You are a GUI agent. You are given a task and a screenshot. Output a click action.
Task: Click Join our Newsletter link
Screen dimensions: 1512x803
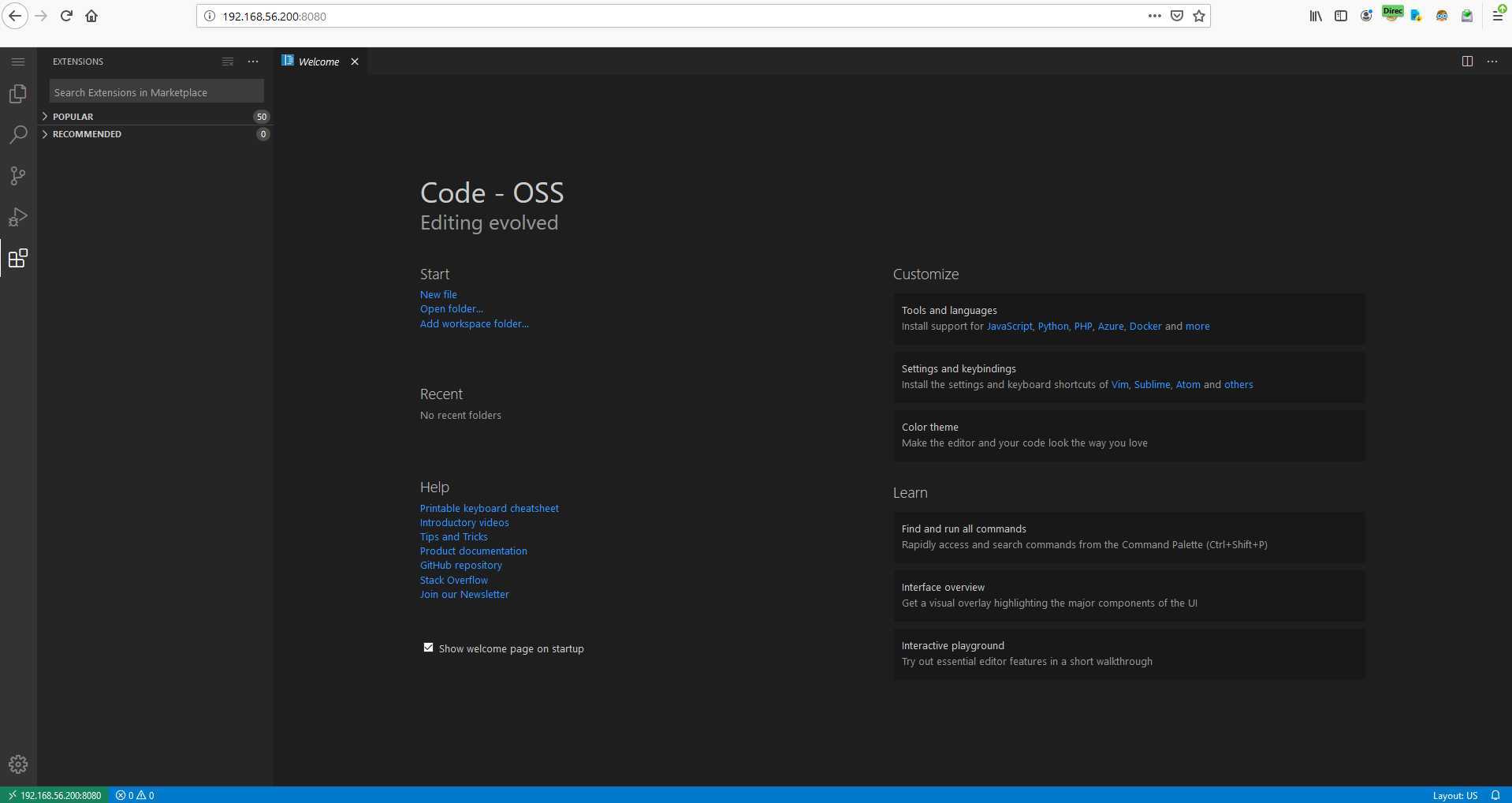coord(464,594)
